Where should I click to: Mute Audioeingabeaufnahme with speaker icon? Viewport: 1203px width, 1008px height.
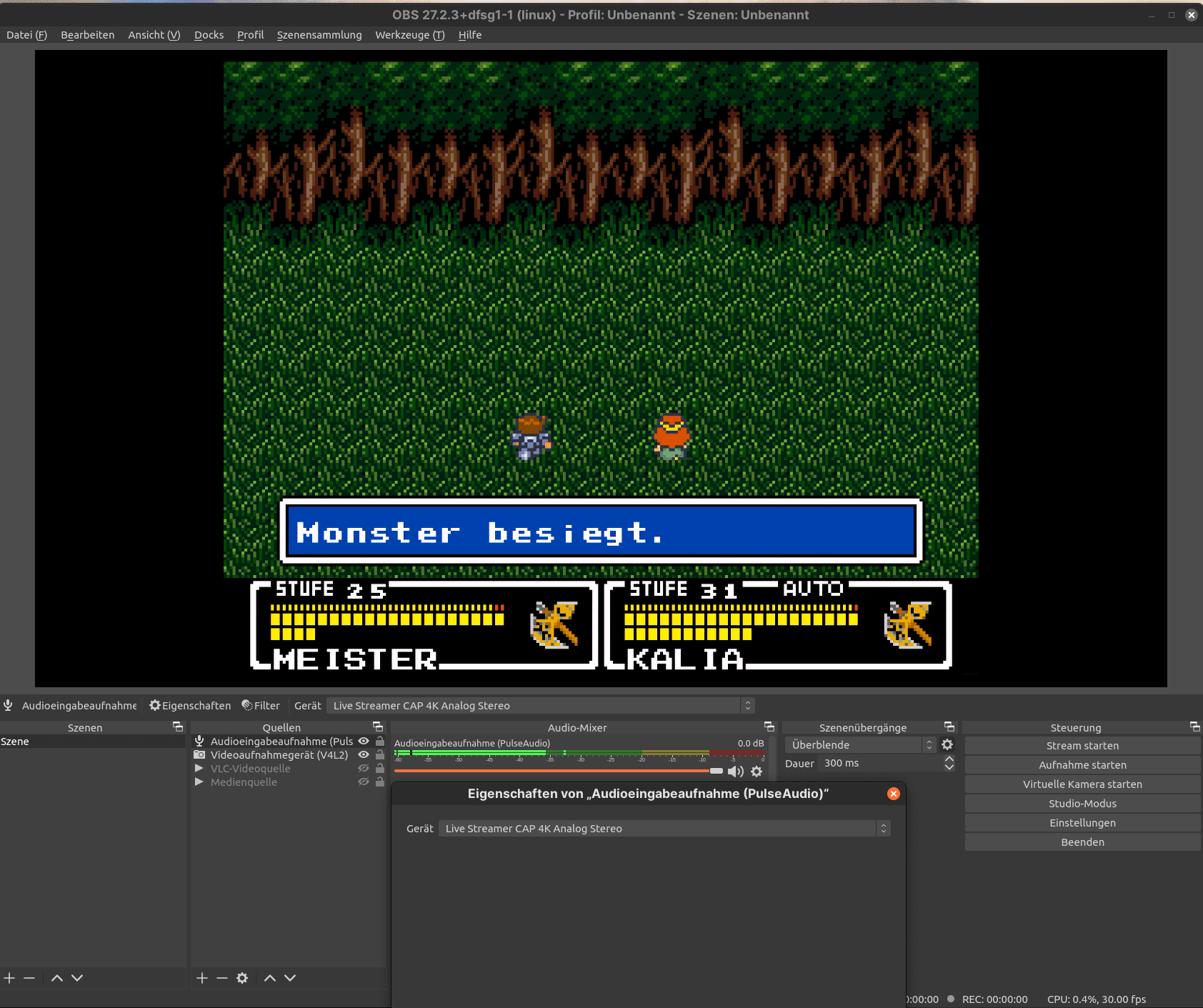click(x=736, y=772)
